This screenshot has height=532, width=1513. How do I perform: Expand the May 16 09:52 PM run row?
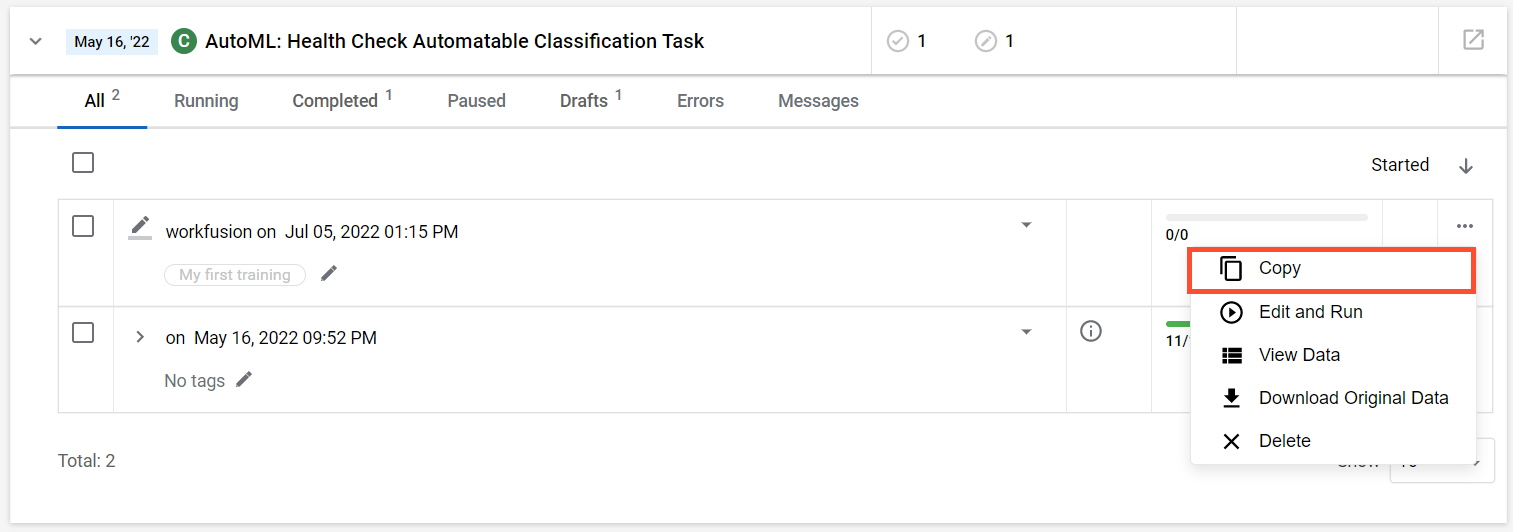[x=140, y=337]
